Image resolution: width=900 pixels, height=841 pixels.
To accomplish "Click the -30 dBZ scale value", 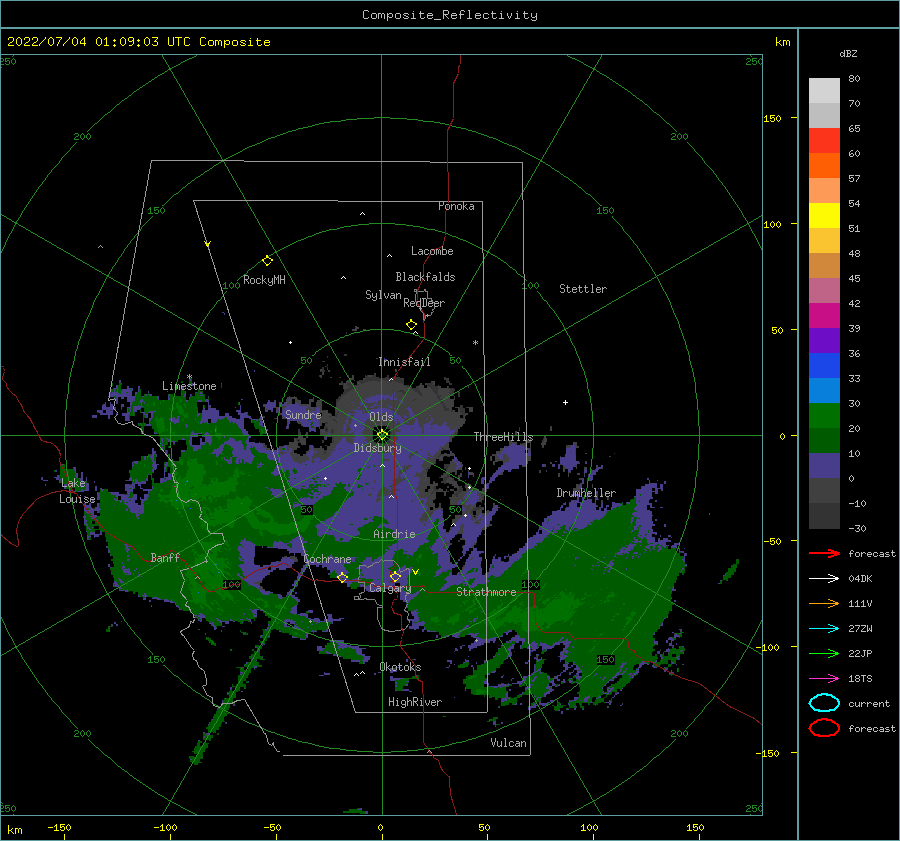I will click(858, 529).
